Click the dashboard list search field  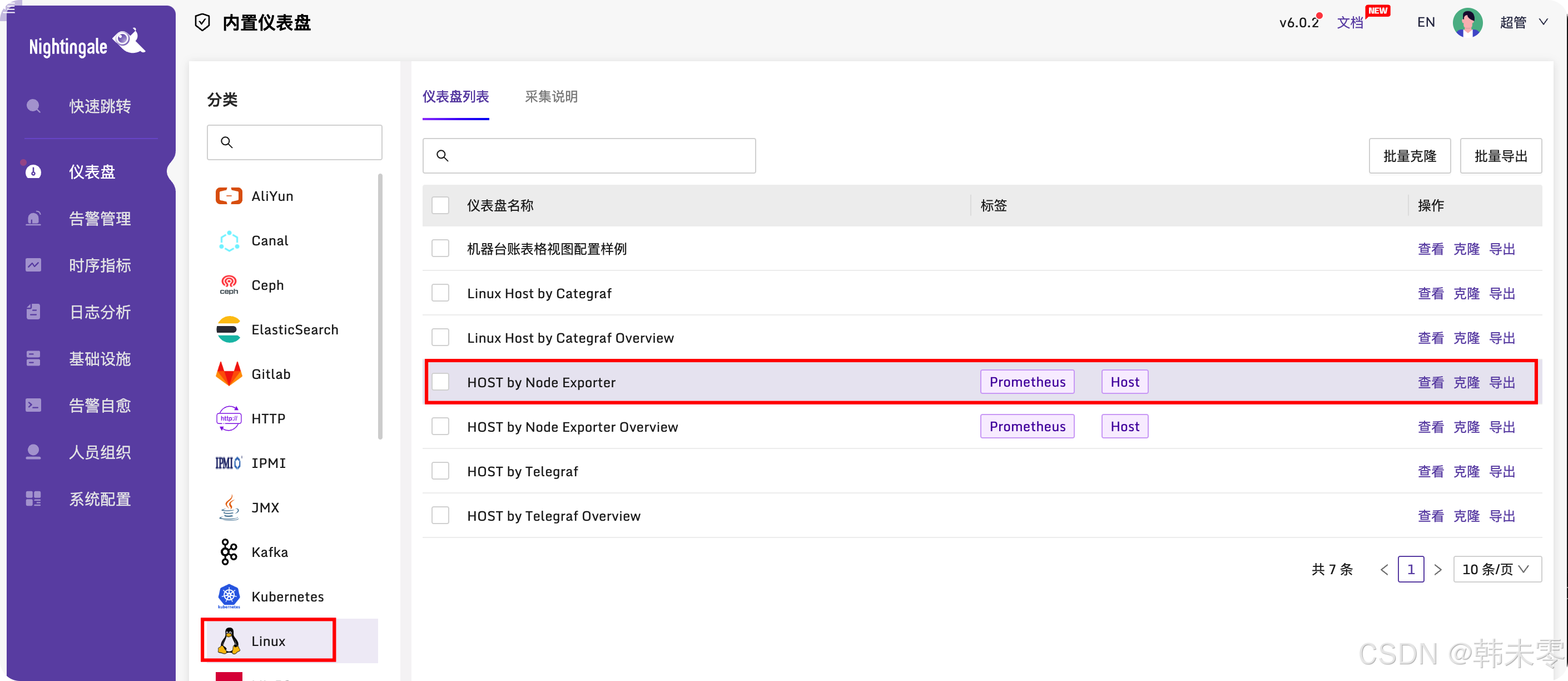click(x=589, y=156)
